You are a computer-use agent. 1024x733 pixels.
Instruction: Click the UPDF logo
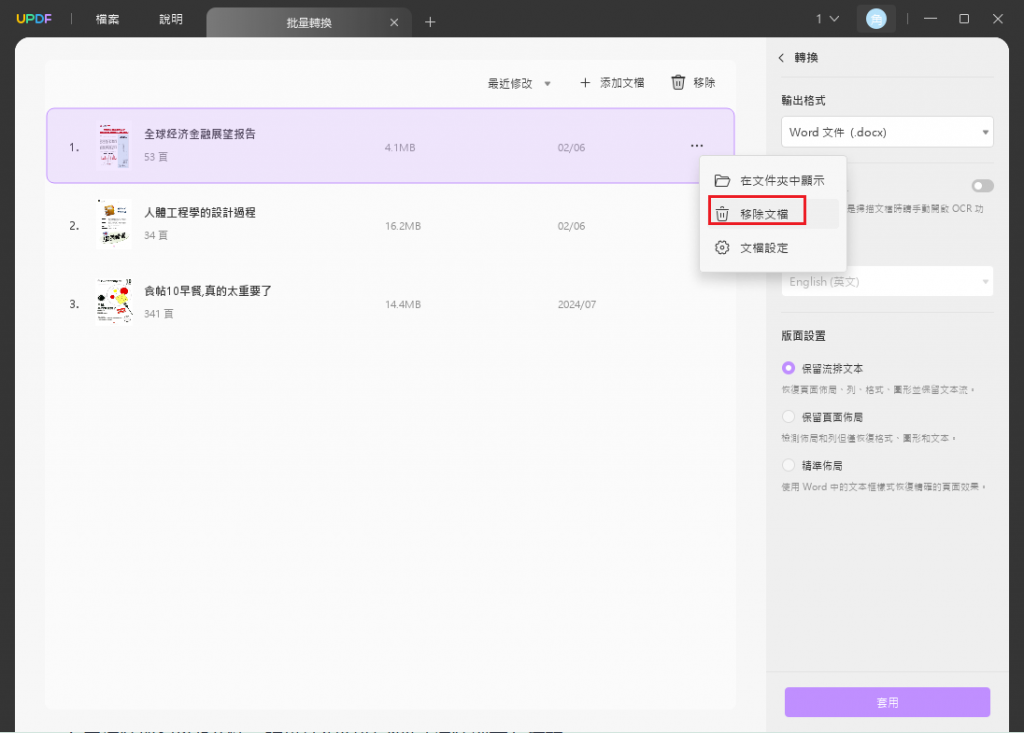click(x=34, y=19)
